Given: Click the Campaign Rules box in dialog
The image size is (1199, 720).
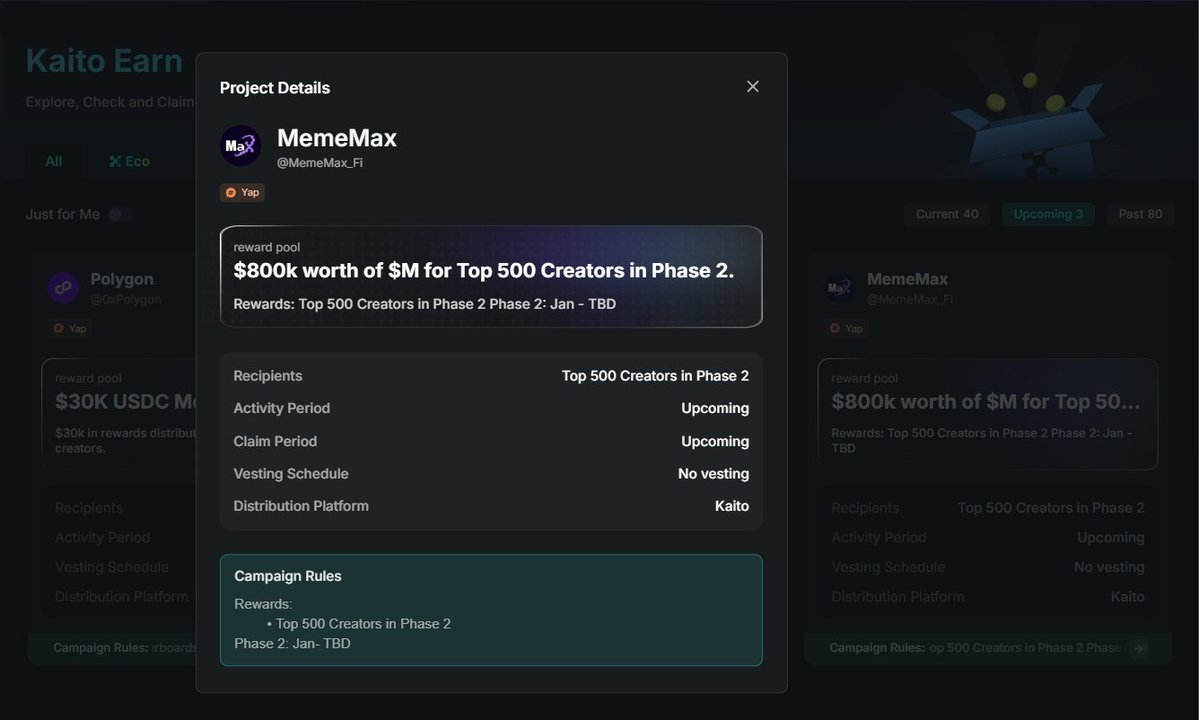Looking at the screenshot, I should coord(491,610).
